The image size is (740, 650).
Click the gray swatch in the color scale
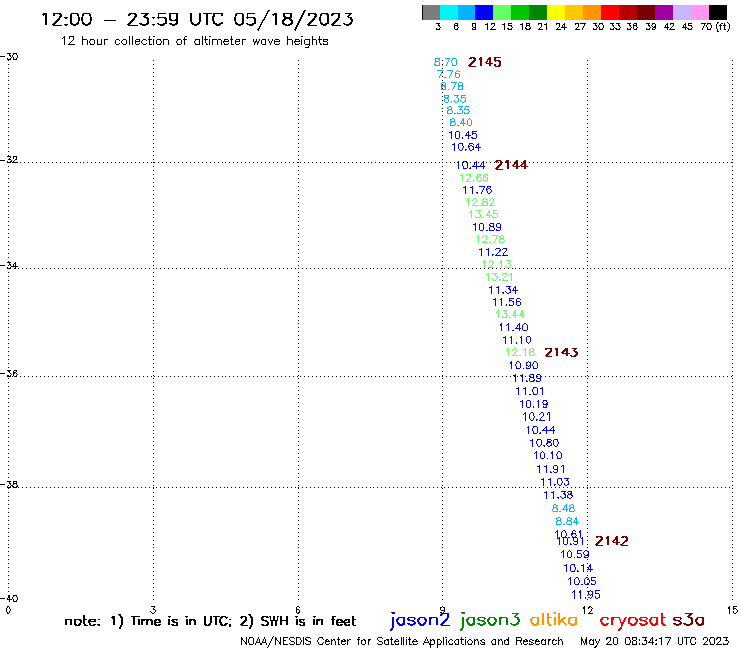431,12
